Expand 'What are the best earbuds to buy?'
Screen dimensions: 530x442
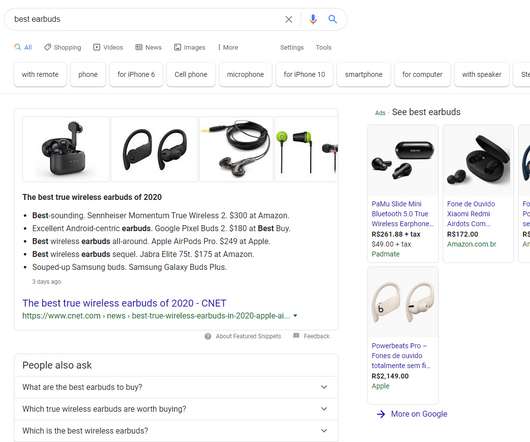click(x=176, y=387)
